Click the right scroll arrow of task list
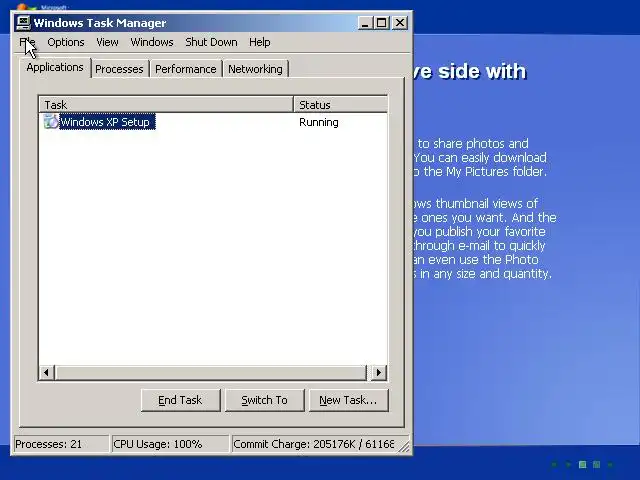Screen dimensions: 640x480 (379, 372)
